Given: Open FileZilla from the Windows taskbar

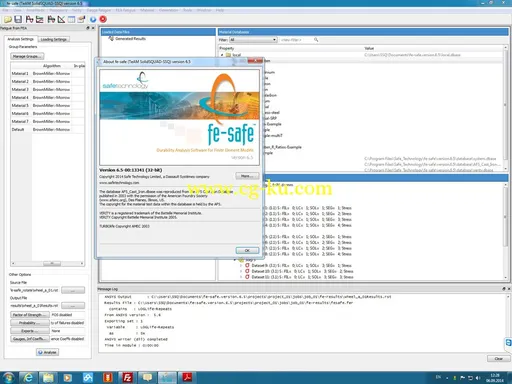Looking at the screenshot, I should point(127,377).
